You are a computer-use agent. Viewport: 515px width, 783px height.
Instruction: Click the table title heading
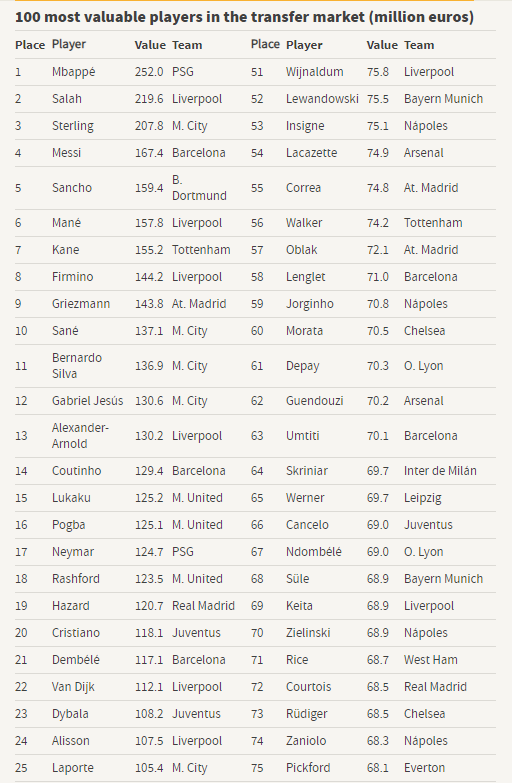coord(244,17)
